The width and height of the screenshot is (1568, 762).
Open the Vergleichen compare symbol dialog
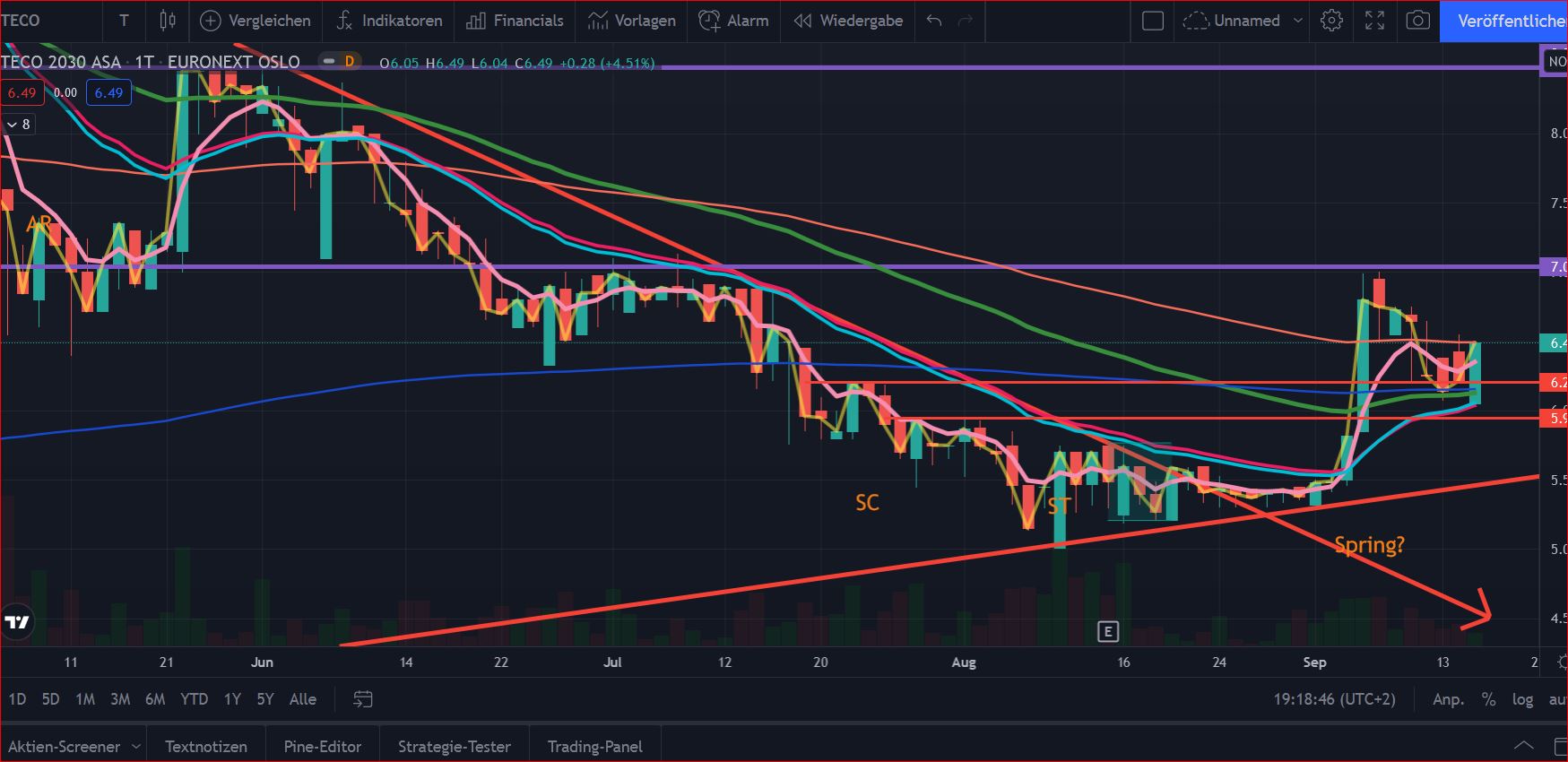[256, 21]
